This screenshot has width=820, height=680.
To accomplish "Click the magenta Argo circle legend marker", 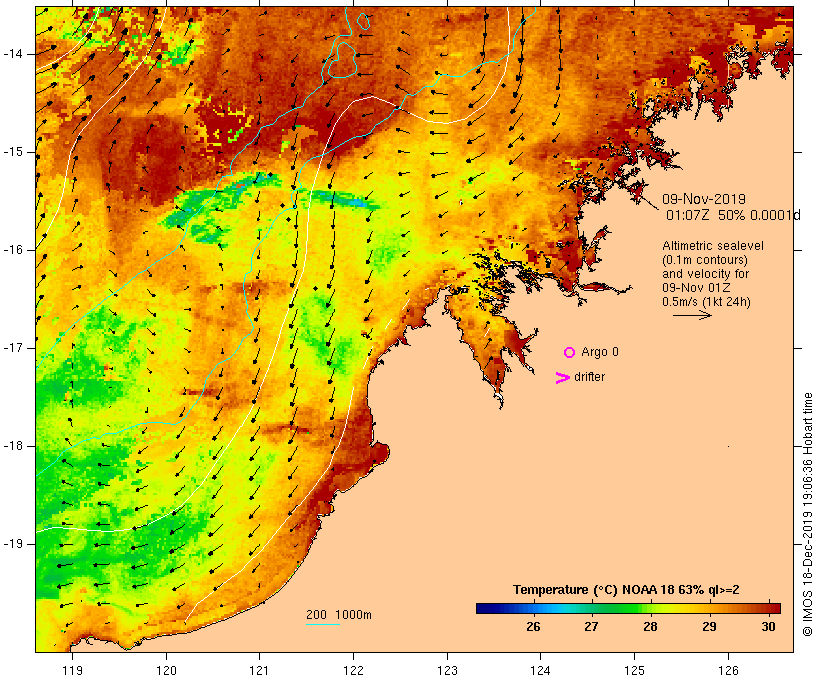I will (570, 353).
